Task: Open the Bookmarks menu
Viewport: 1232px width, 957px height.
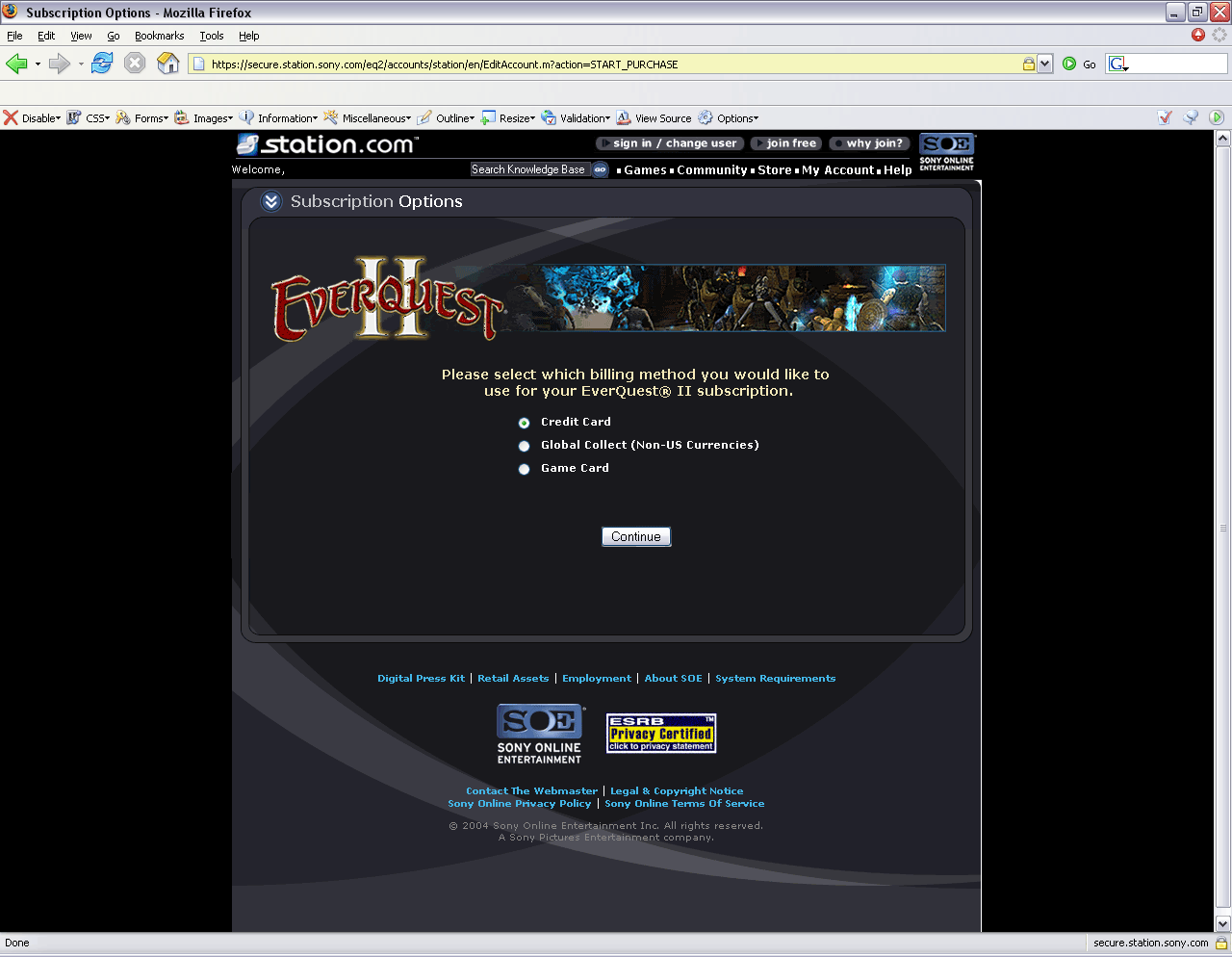Action: [x=159, y=36]
